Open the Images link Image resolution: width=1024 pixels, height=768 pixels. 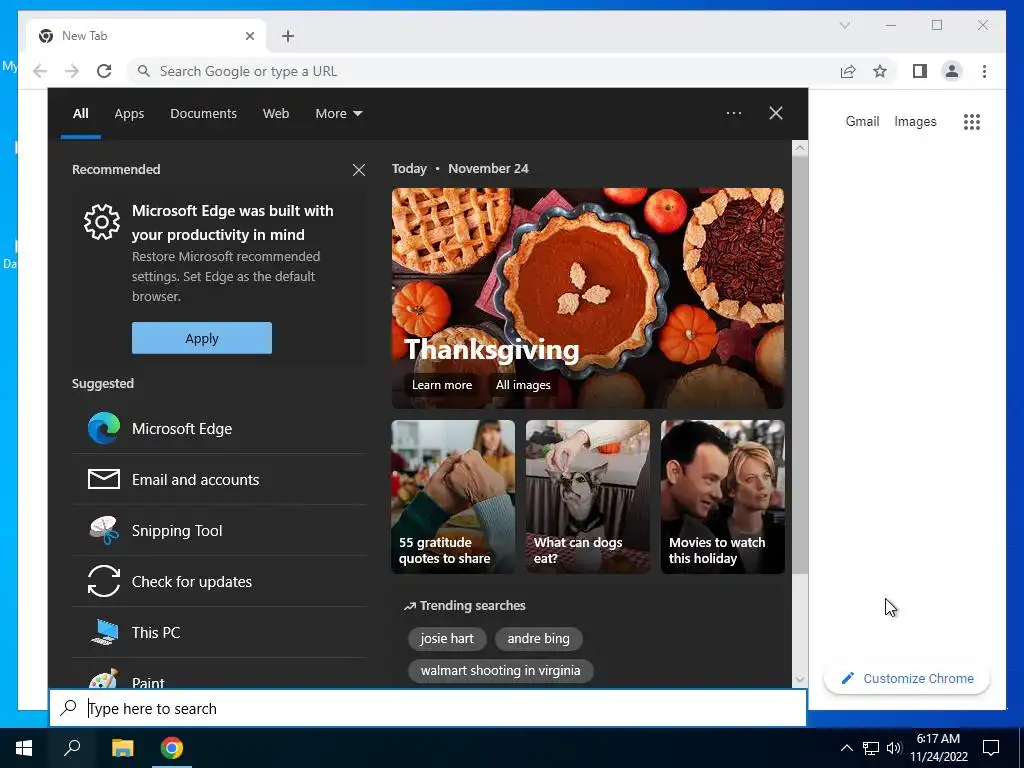pos(915,121)
